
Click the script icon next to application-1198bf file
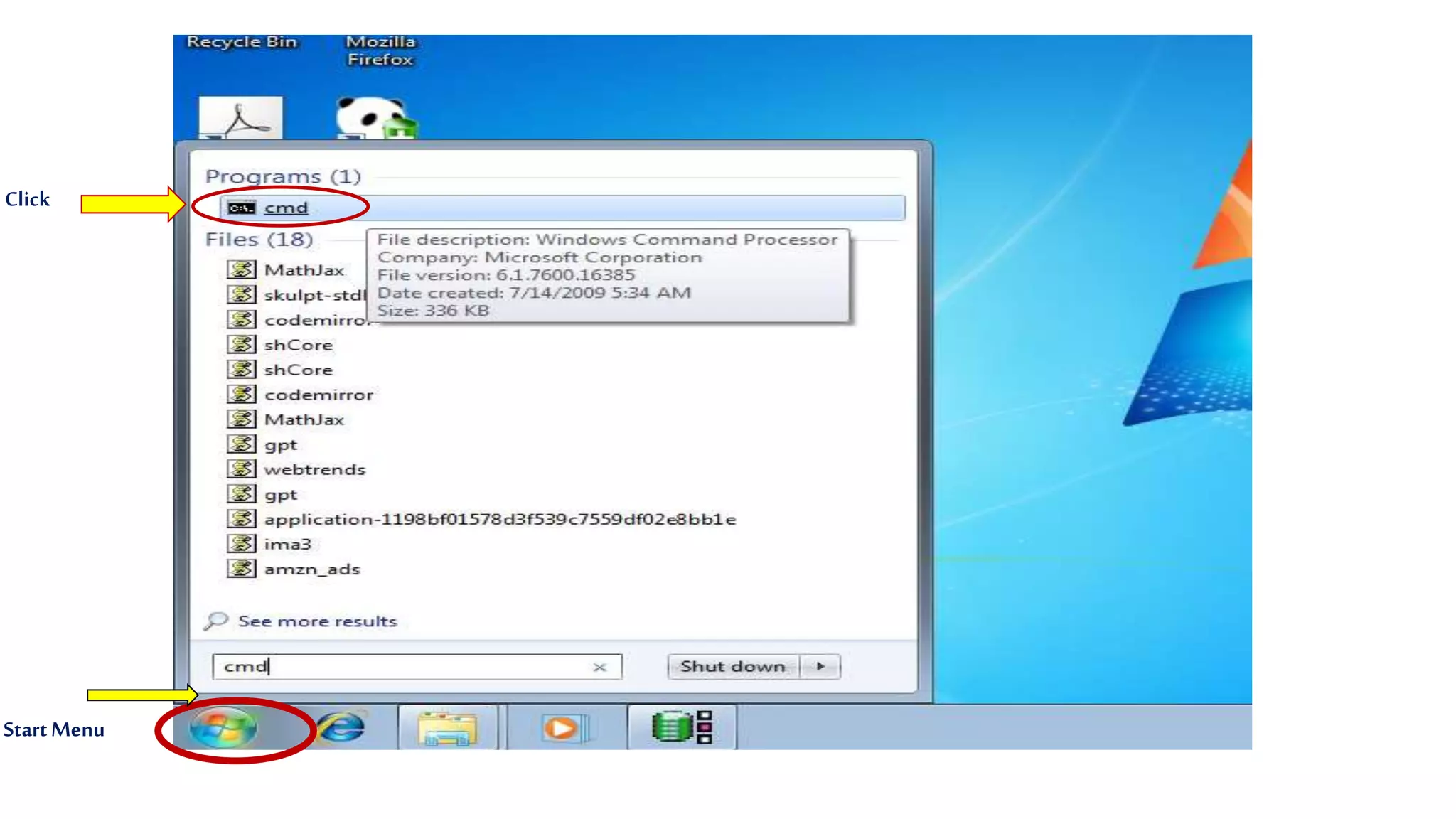pyautogui.click(x=242, y=518)
